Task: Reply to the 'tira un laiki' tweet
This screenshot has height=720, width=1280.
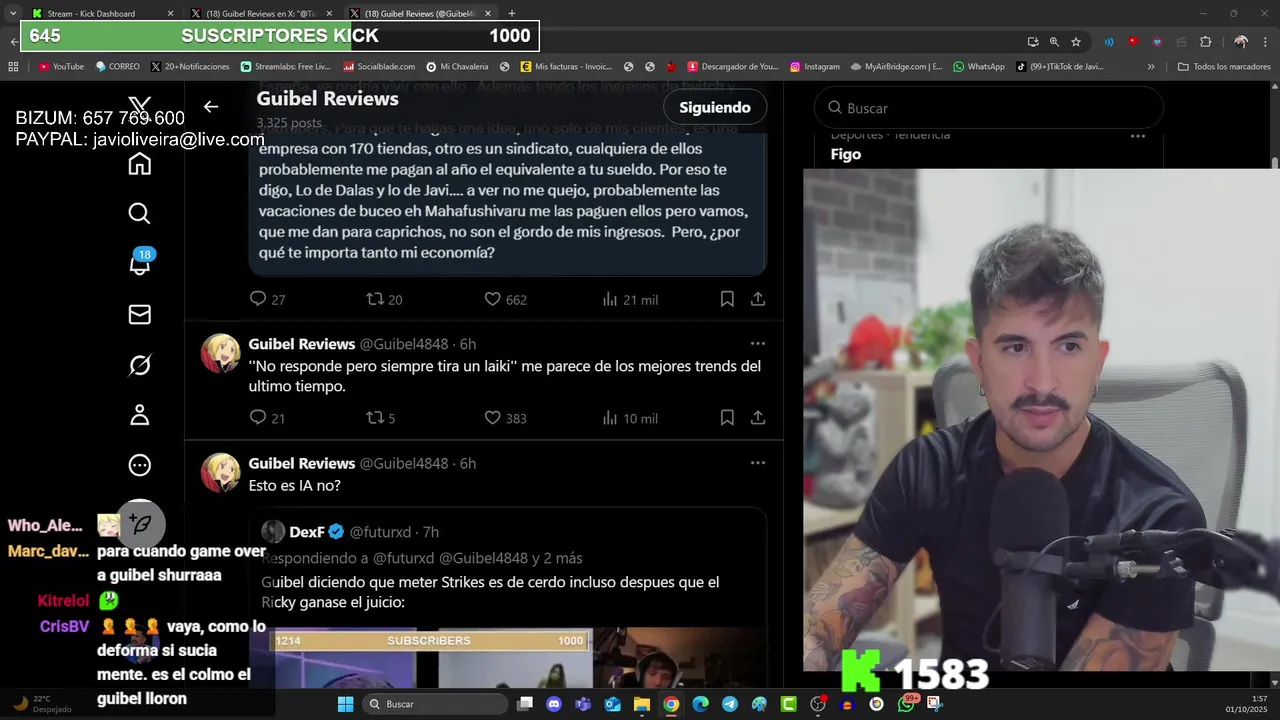Action: [267, 418]
